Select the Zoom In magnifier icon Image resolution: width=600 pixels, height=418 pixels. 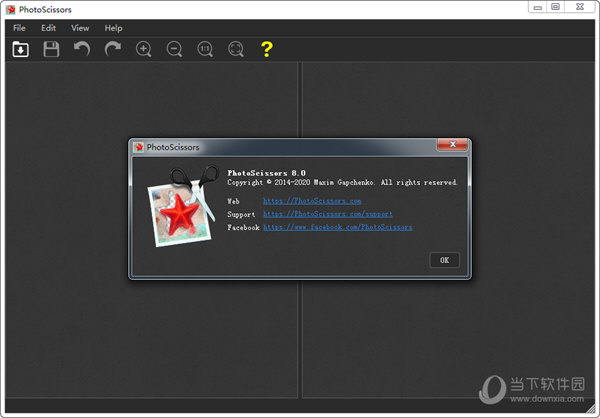pos(144,49)
